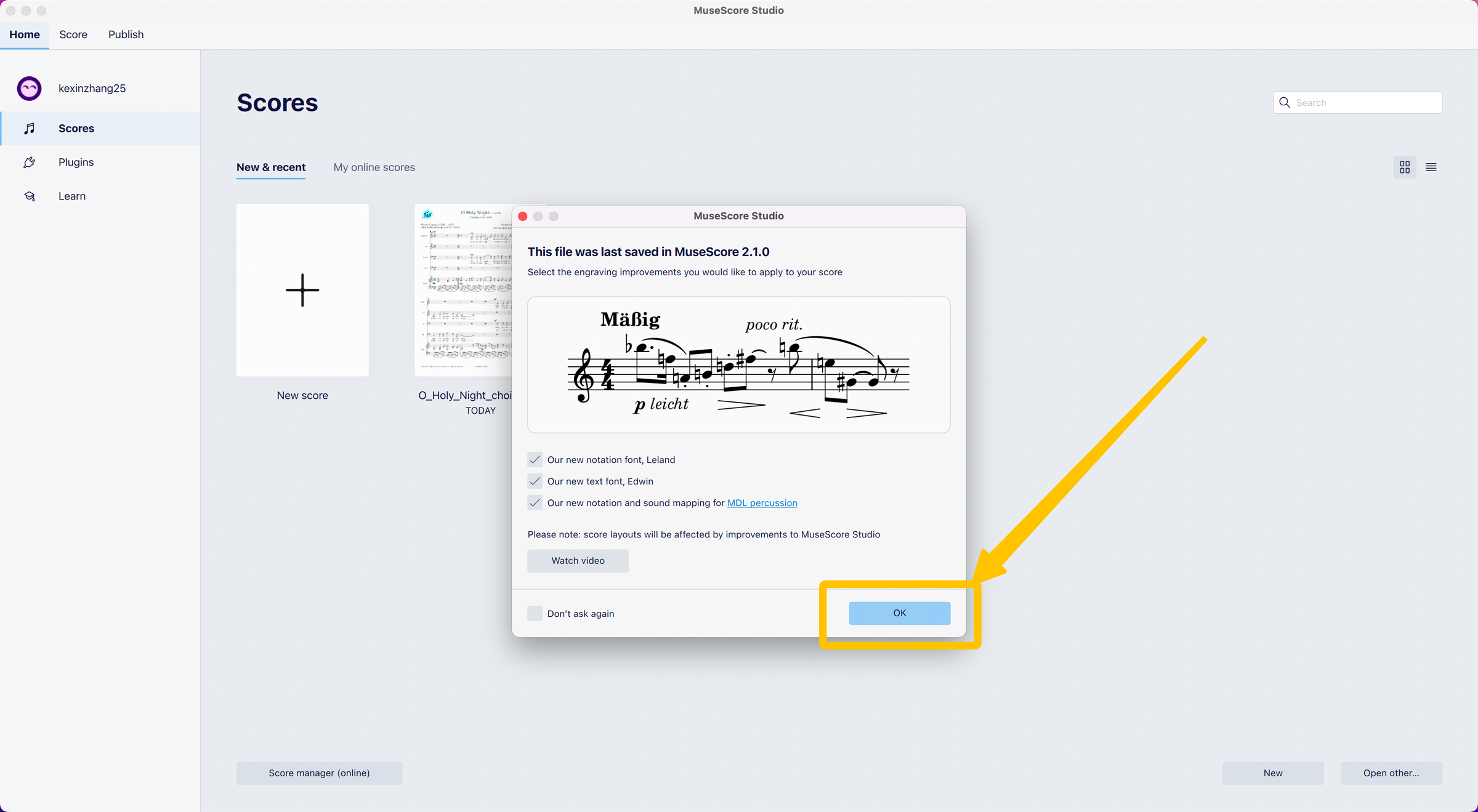
Task: Open the Plugins section from the sidebar
Action: pyautogui.click(x=76, y=162)
